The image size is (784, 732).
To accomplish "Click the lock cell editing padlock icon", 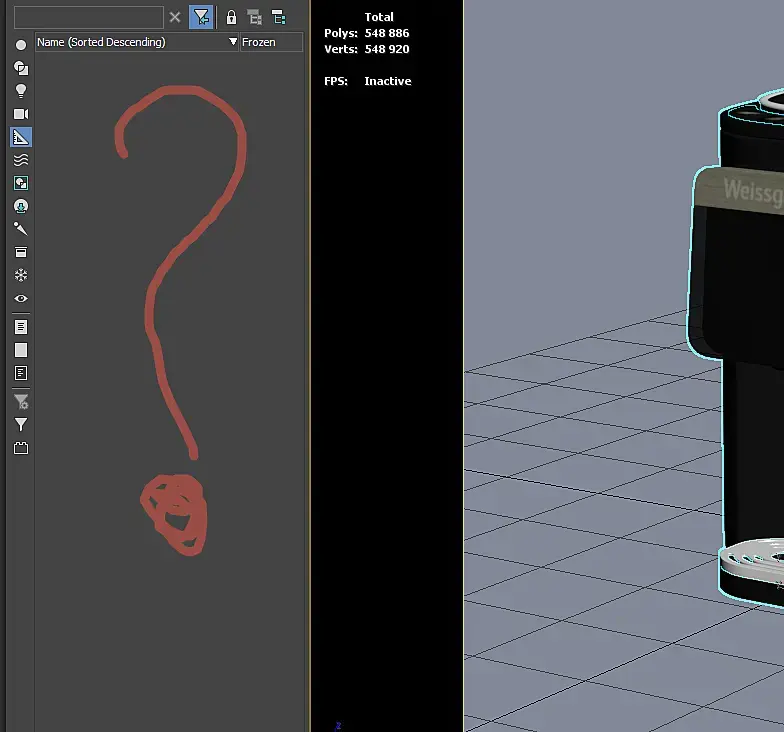I will coord(231,18).
